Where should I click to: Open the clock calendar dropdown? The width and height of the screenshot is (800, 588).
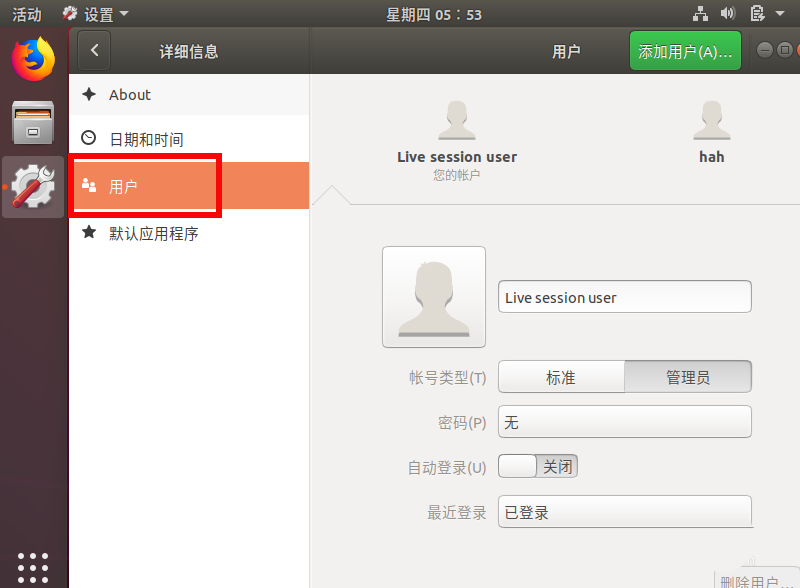(x=434, y=14)
